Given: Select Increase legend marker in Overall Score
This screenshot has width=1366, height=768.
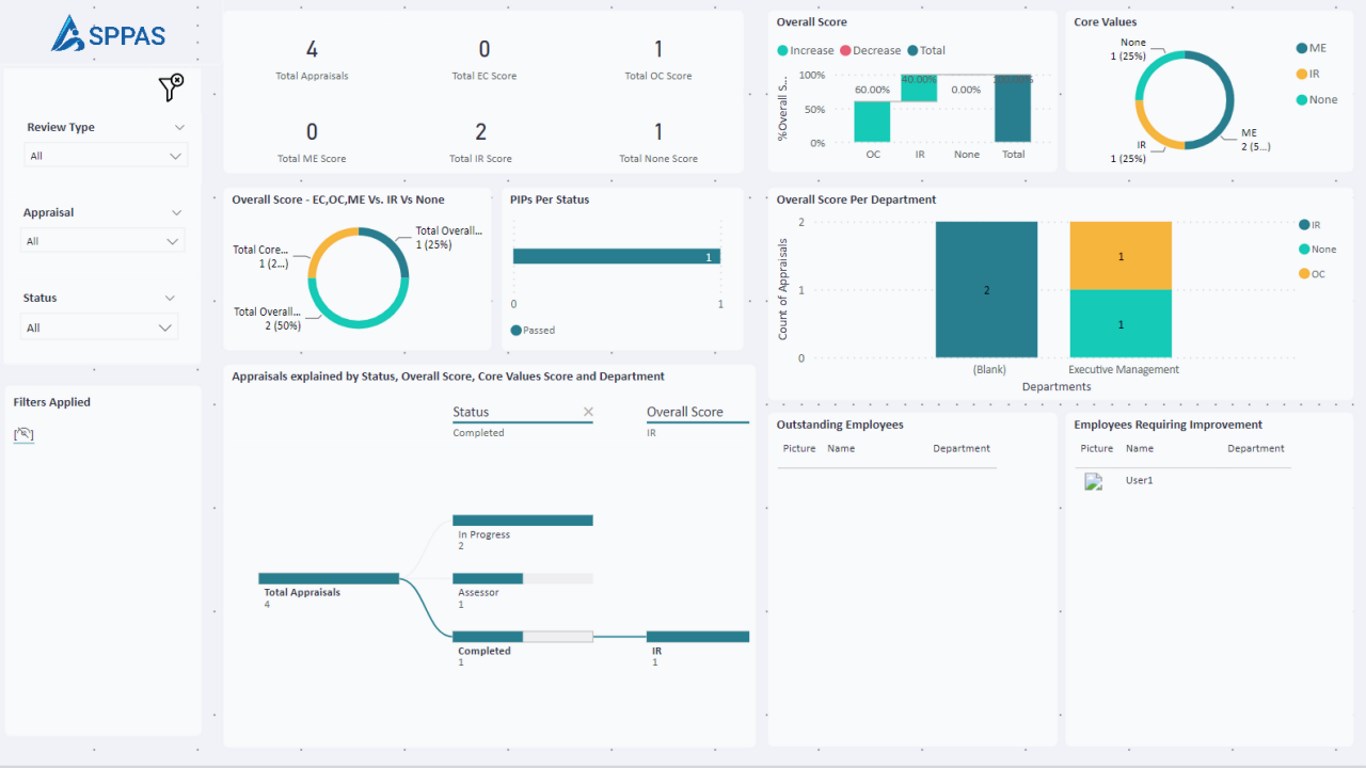Looking at the screenshot, I should click(x=782, y=51).
